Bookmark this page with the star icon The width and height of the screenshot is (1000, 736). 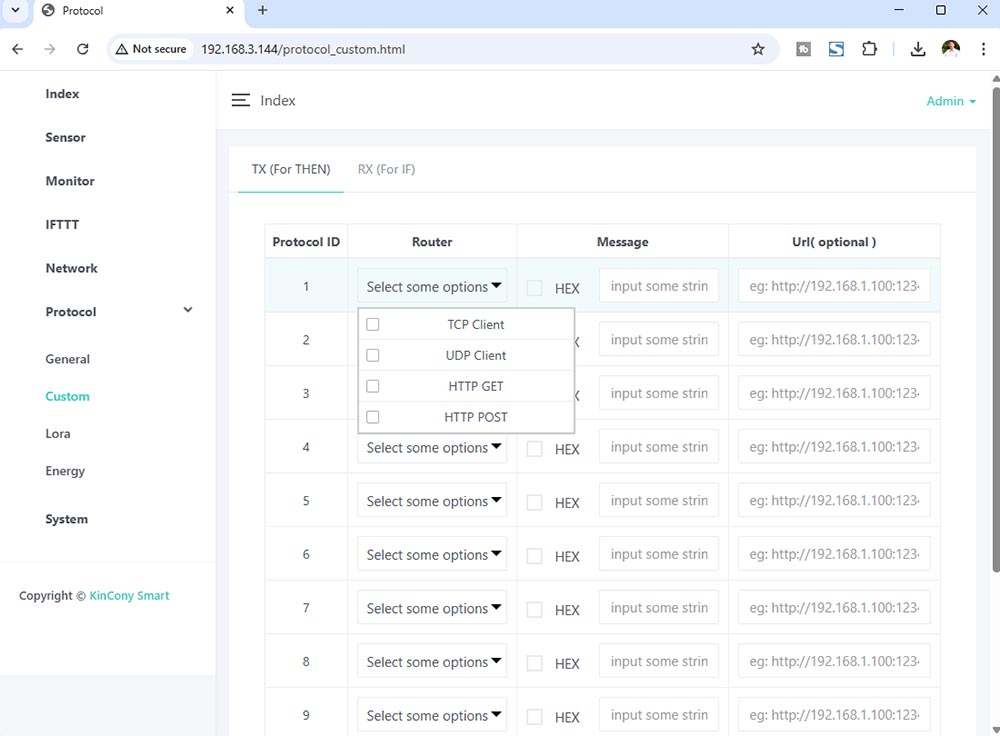pyautogui.click(x=758, y=49)
